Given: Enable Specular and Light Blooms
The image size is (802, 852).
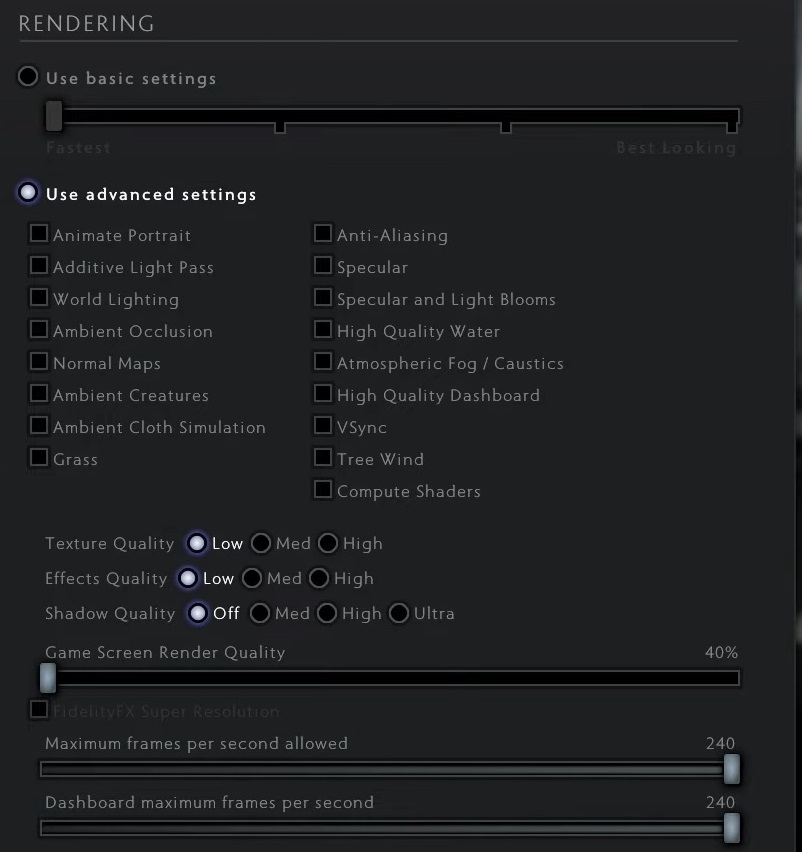Looking at the screenshot, I should pyautogui.click(x=323, y=297).
